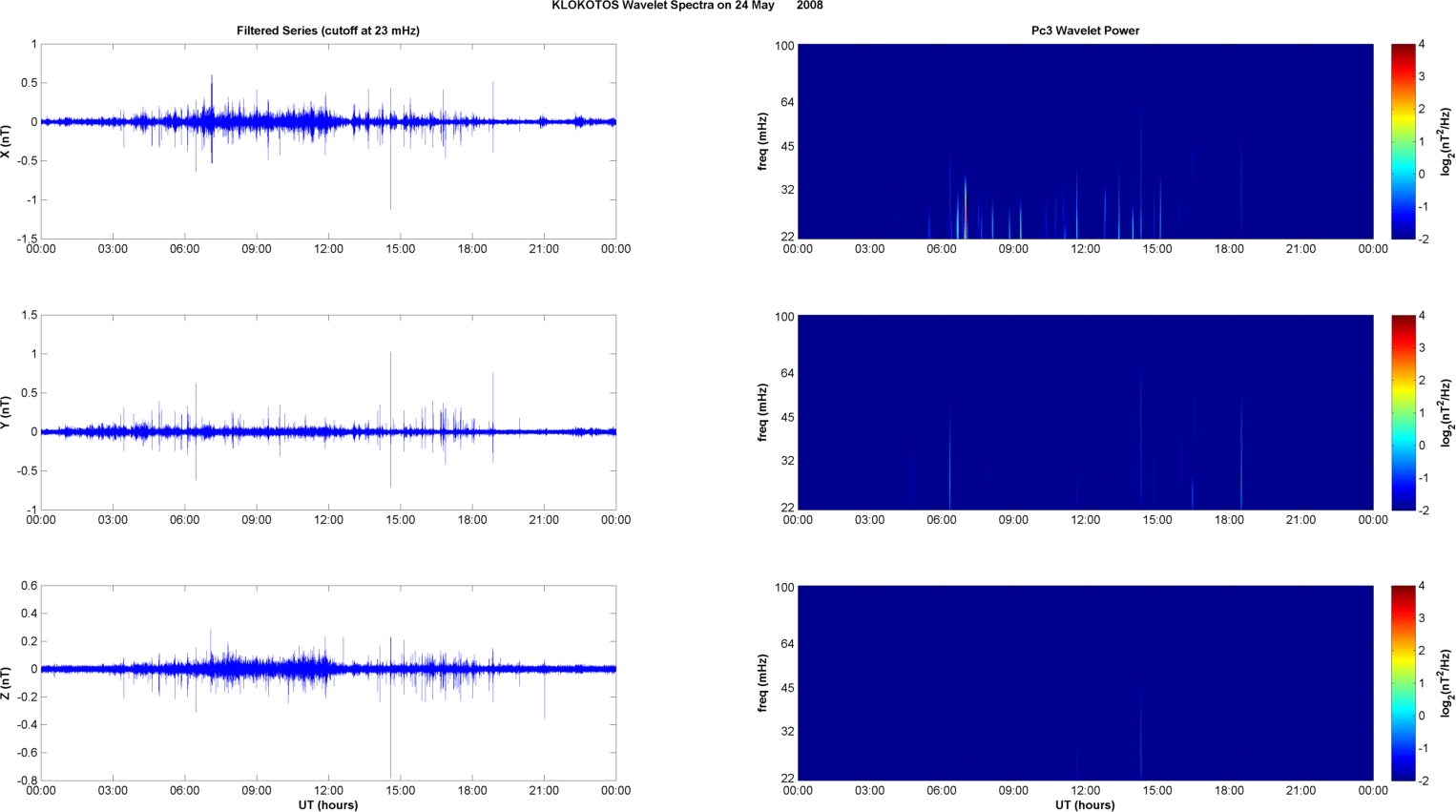
Task: Click the Z (nT) y-axis label
Action: [x=8, y=683]
